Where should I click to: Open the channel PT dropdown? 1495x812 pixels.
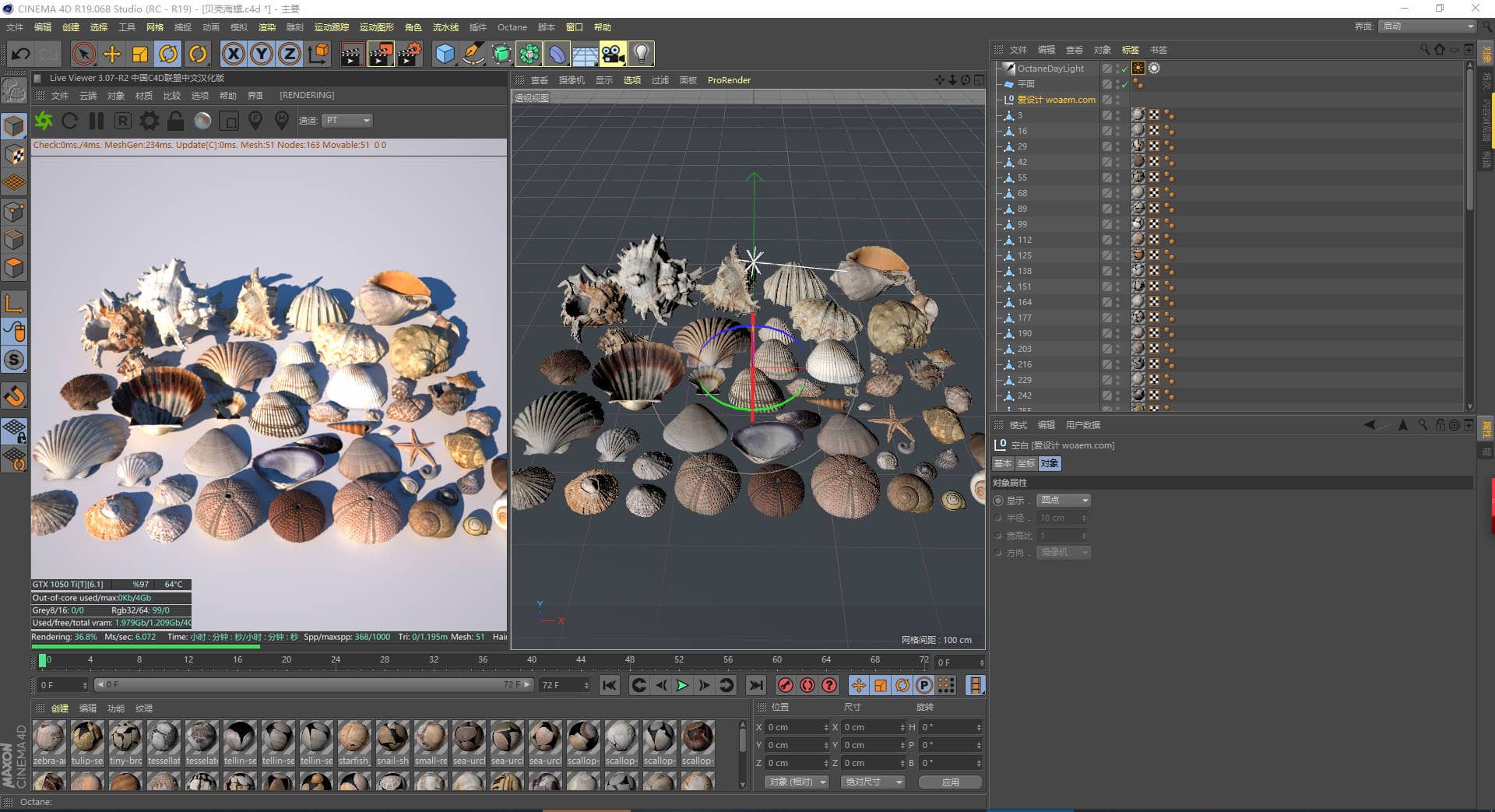[347, 121]
